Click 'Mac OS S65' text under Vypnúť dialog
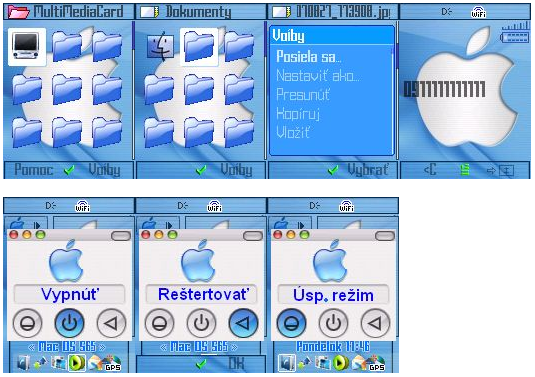Image resolution: width=535 pixels, height=377 pixels. 67,347
